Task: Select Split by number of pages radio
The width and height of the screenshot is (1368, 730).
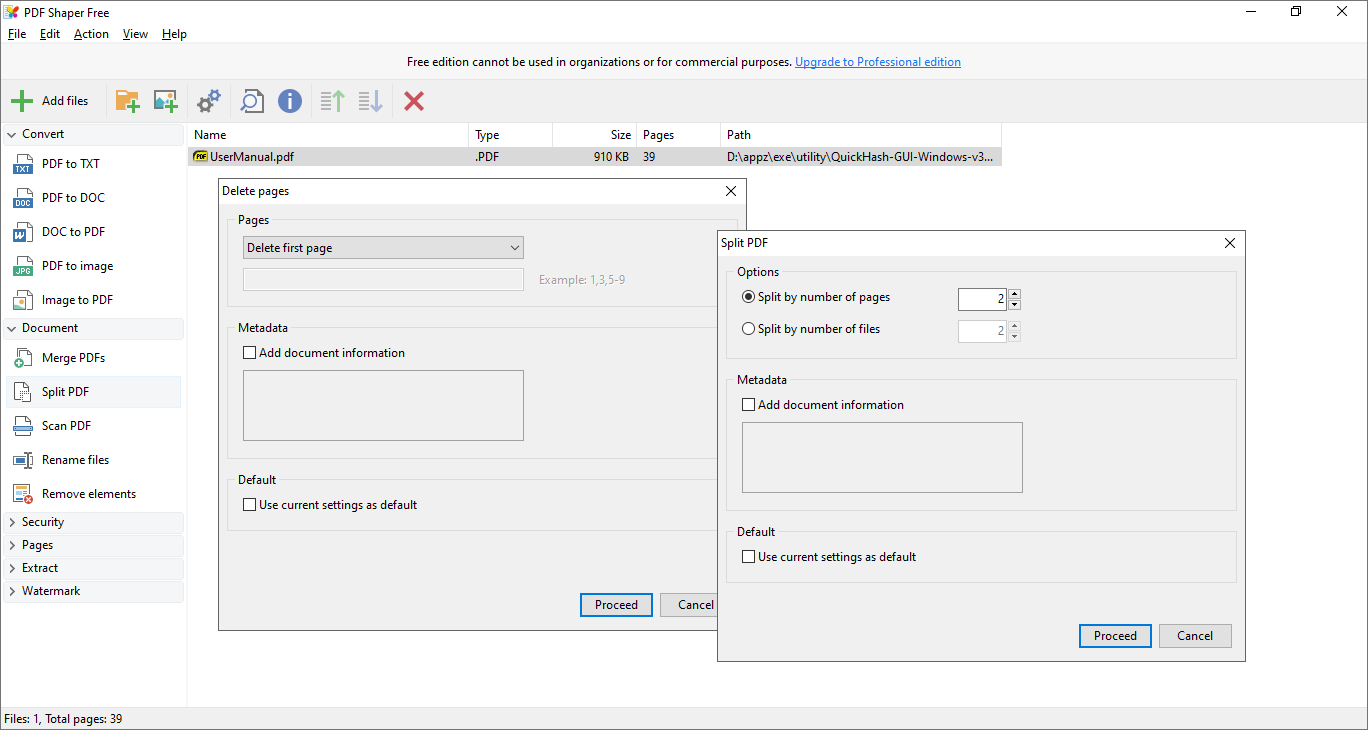Action: [x=748, y=297]
